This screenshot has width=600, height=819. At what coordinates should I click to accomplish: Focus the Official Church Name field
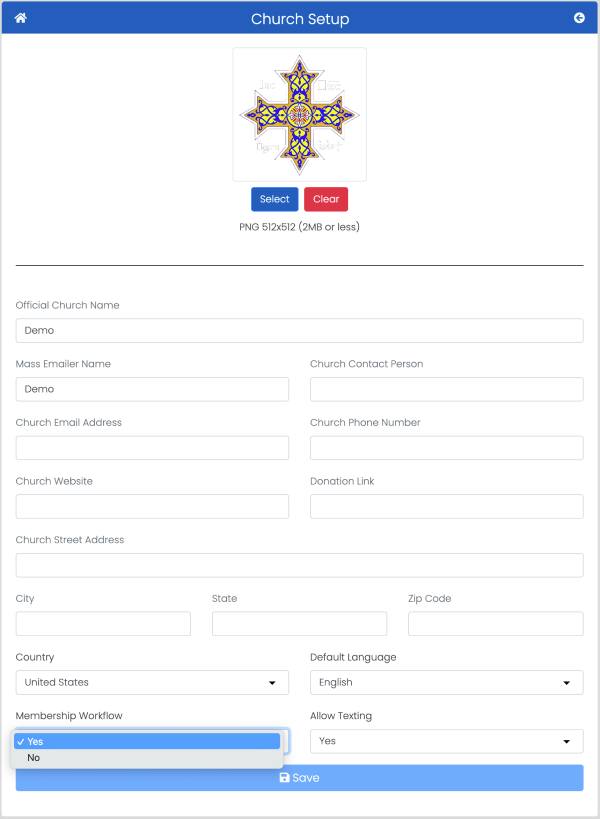[299, 331]
